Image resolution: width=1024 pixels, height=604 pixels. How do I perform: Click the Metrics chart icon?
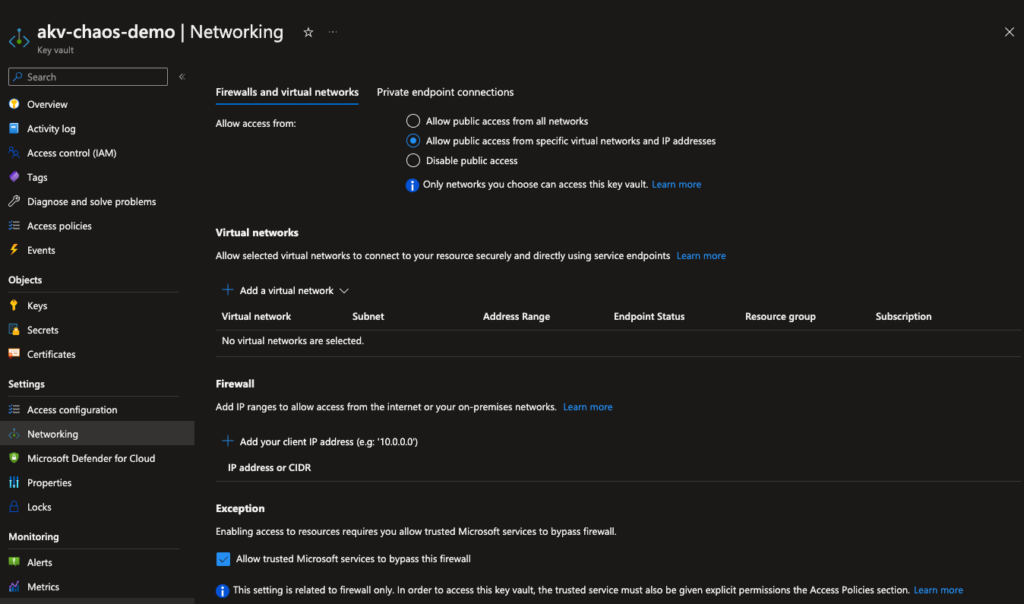pyautogui.click(x=14, y=586)
